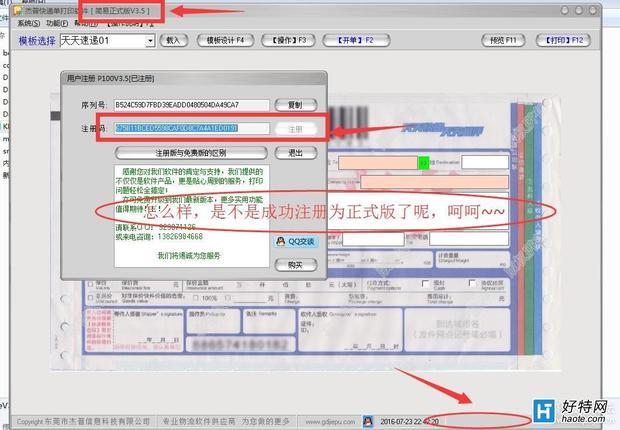Click the green square marker on waybill
620x430 pixels.
tap(424, 163)
